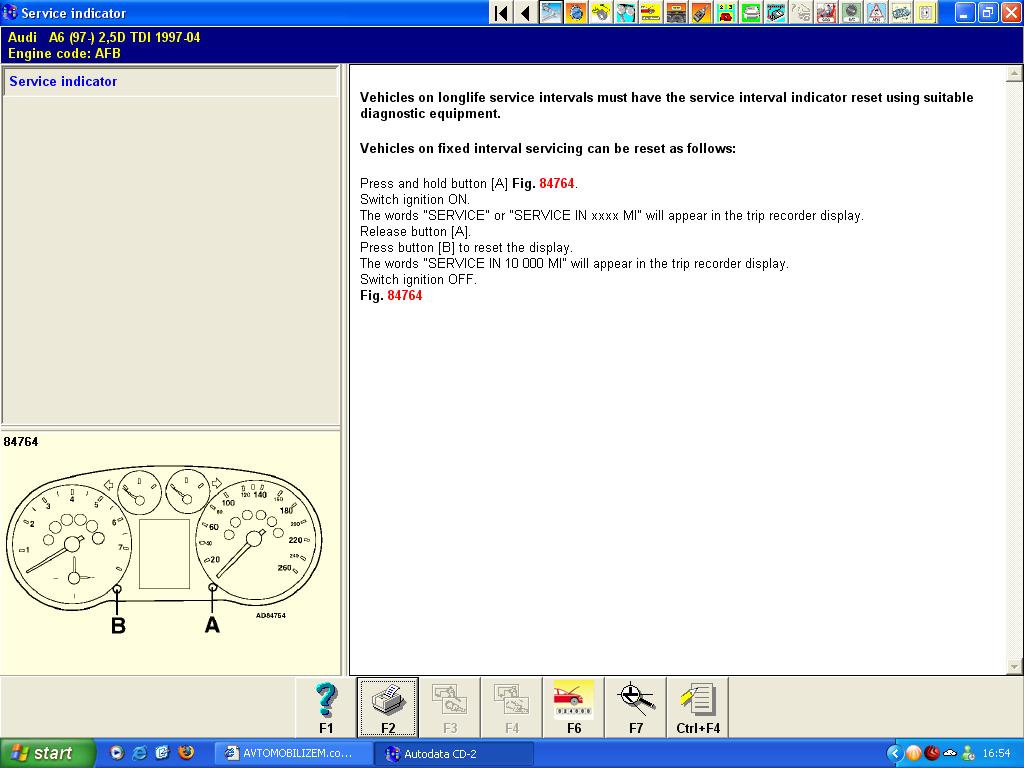Open the red car service schedule icon

pyautogui.click(x=651, y=13)
